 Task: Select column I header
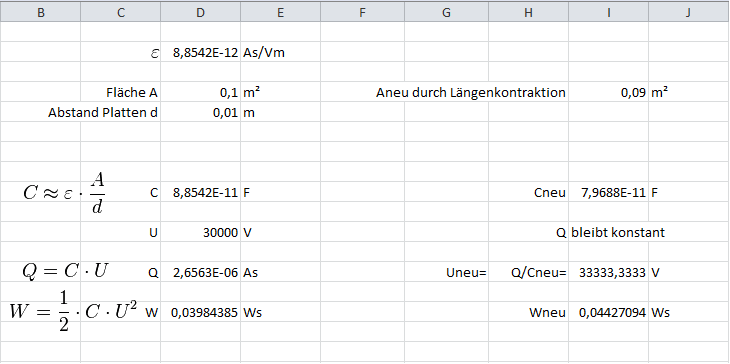[x=608, y=13]
